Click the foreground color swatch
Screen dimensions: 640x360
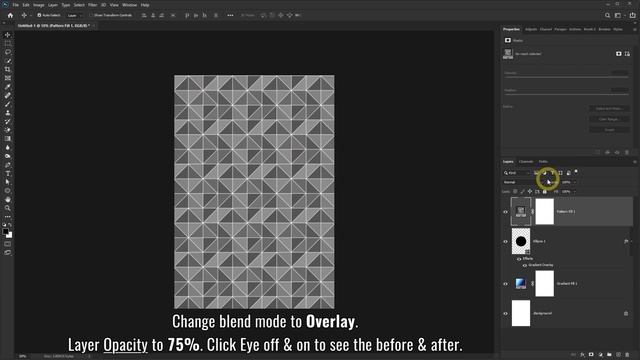[x=5, y=232]
